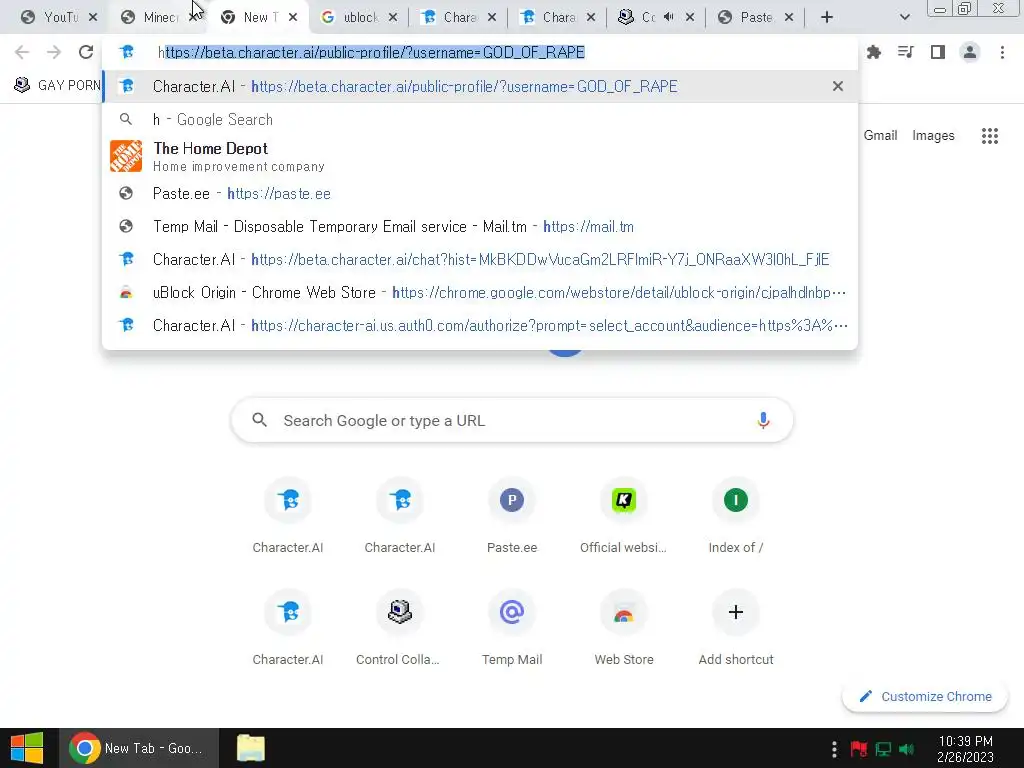This screenshot has height=768, width=1024.
Task: Show hidden tray icons dots
Action: [834, 748]
